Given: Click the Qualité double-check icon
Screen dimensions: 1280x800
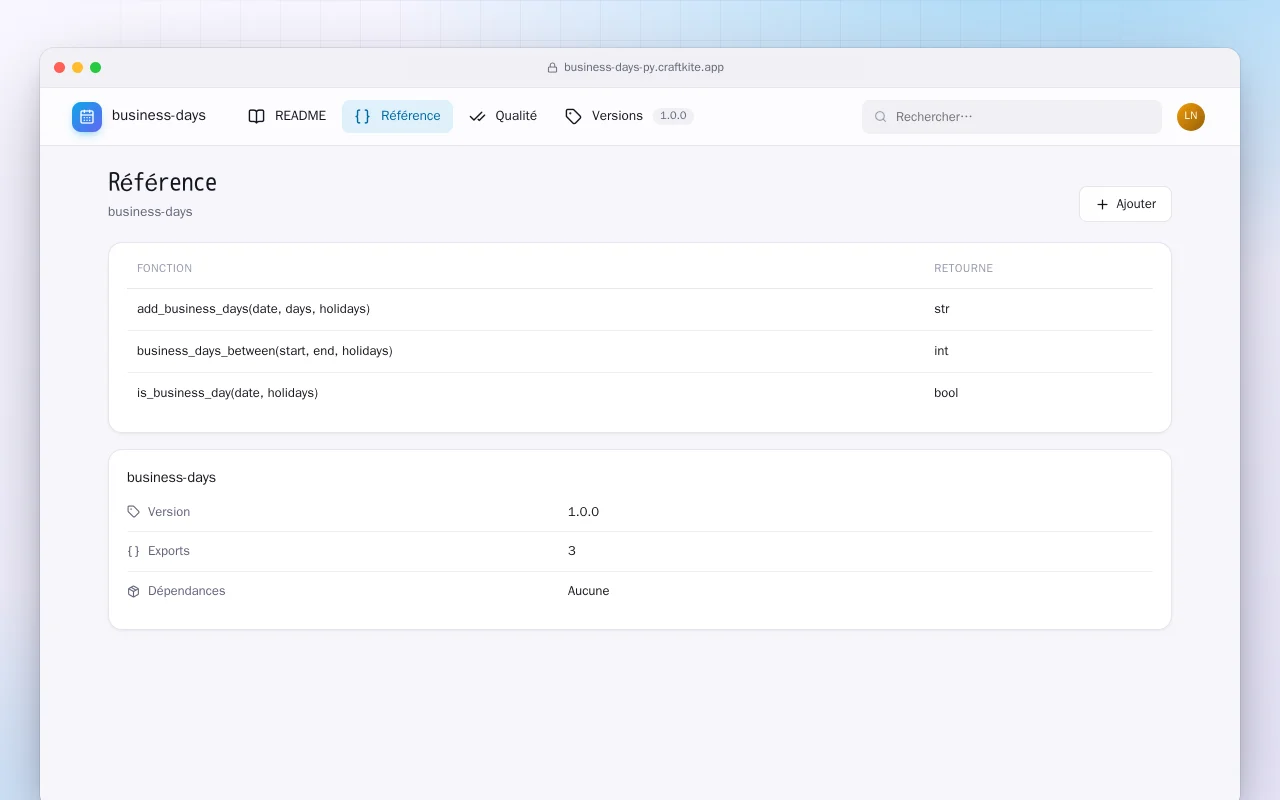Looking at the screenshot, I should click(477, 116).
